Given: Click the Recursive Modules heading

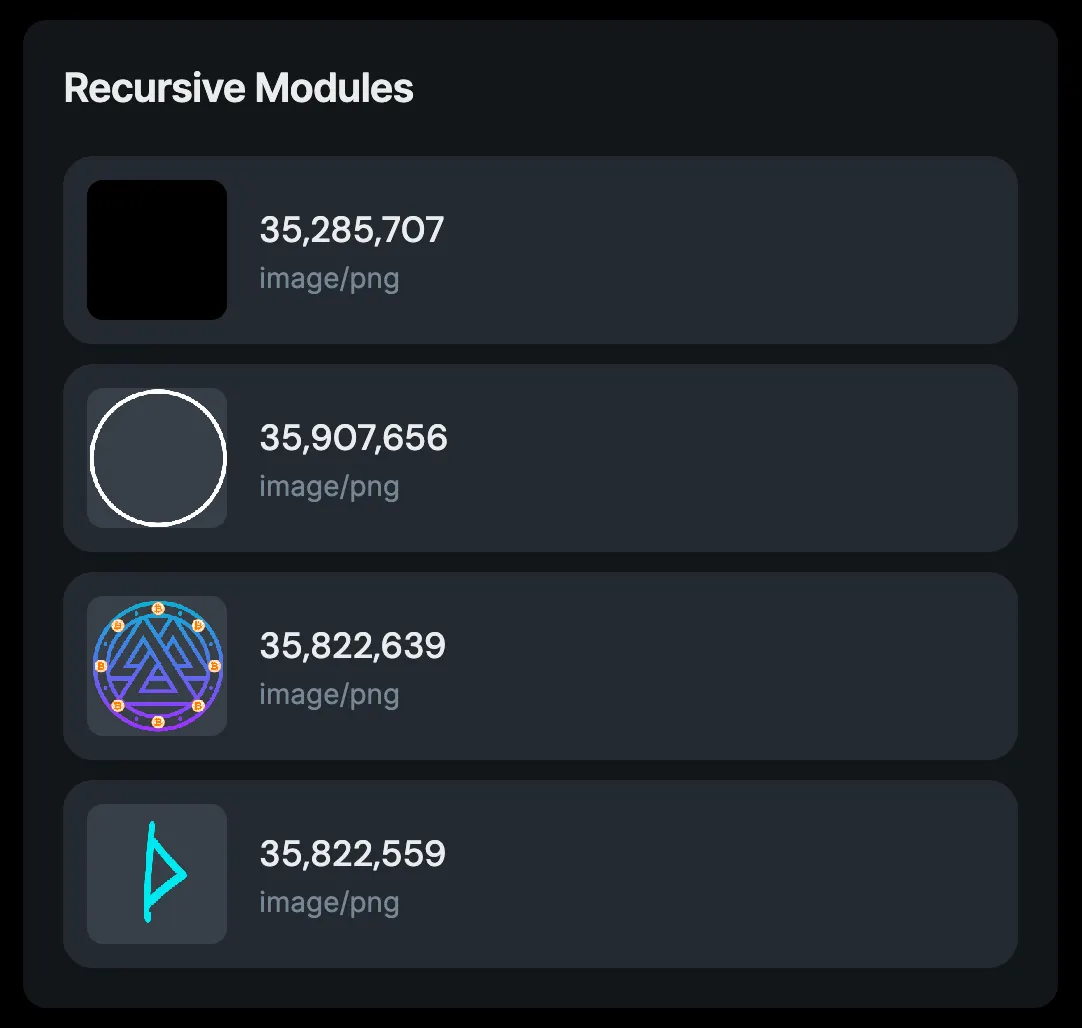Looking at the screenshot, I should point(238,88).
